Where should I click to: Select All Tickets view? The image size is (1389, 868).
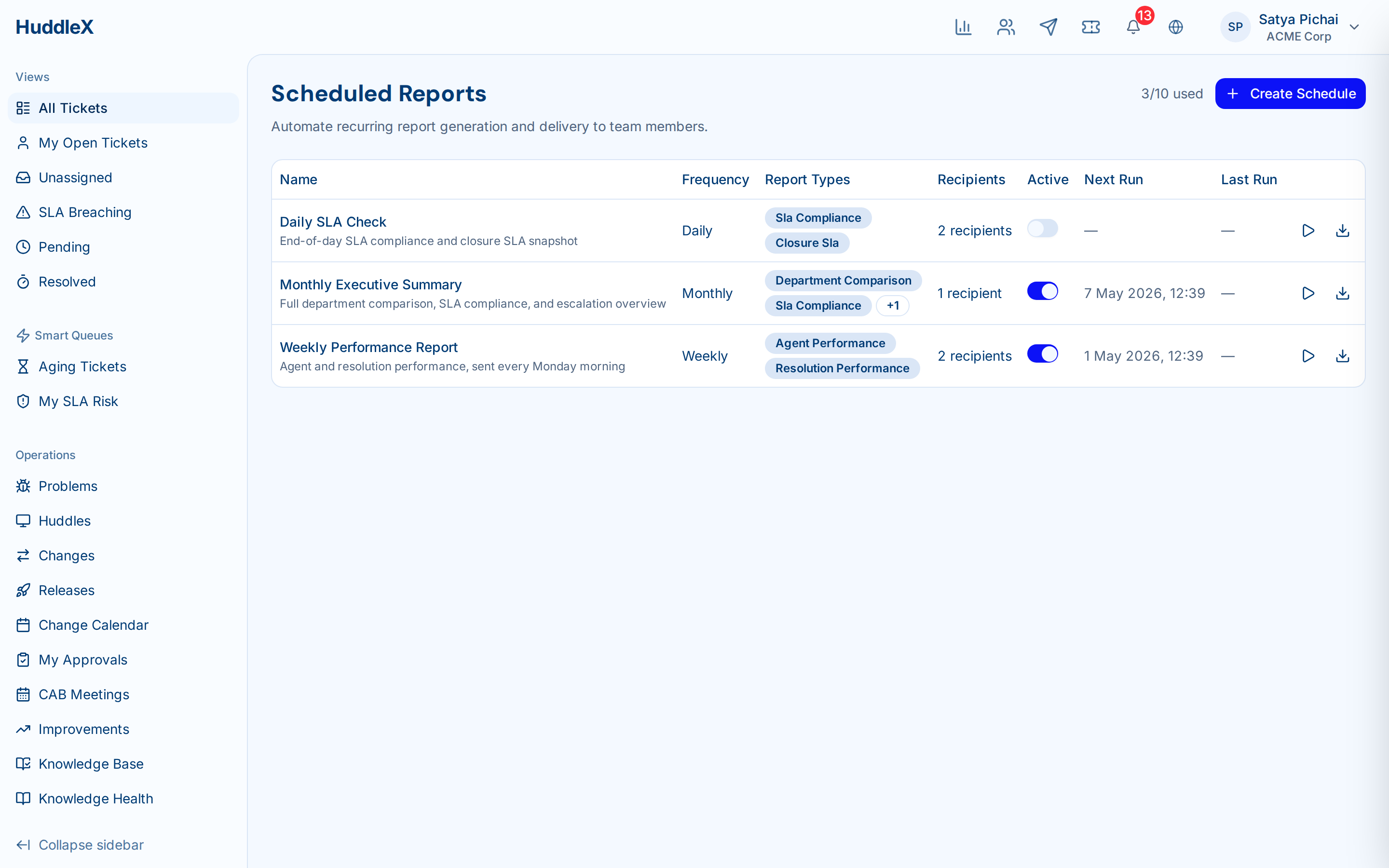pyautogui.click(x=123, y=108)
